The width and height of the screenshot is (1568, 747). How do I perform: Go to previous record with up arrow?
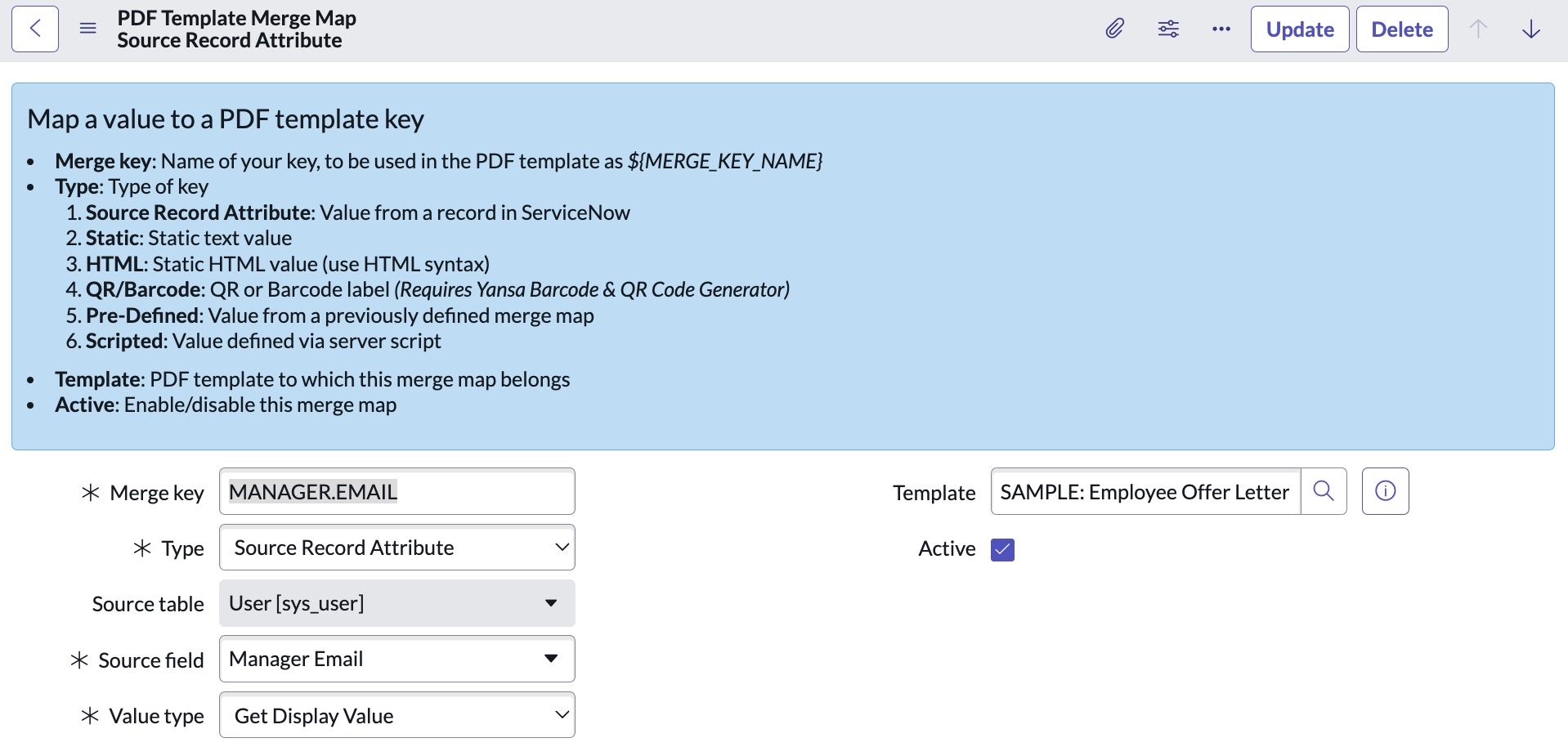pyautogui.click(x=1478, y=29)
